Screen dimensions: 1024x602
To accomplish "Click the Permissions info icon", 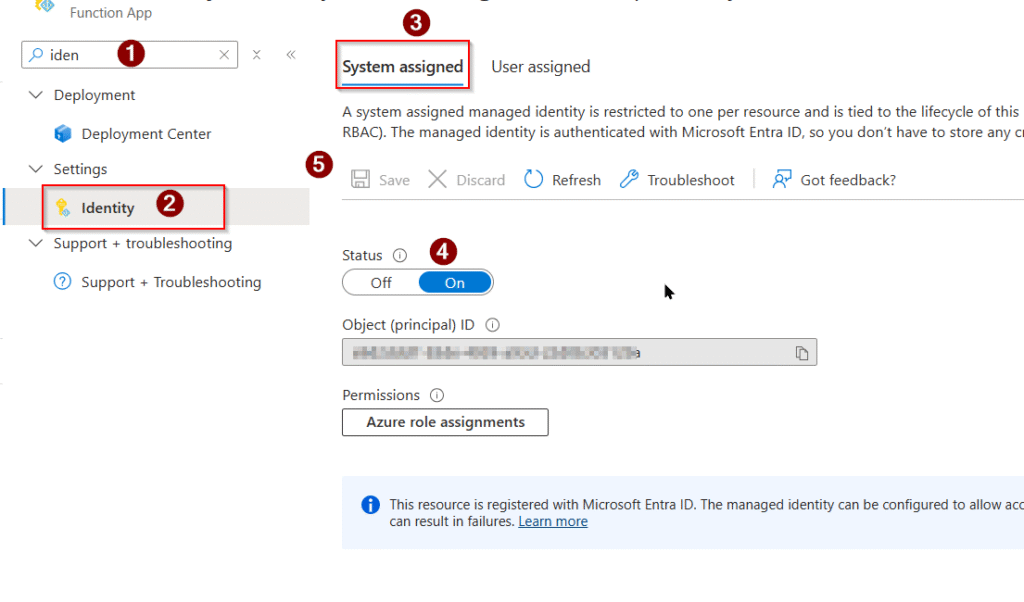I will [437, 396].
